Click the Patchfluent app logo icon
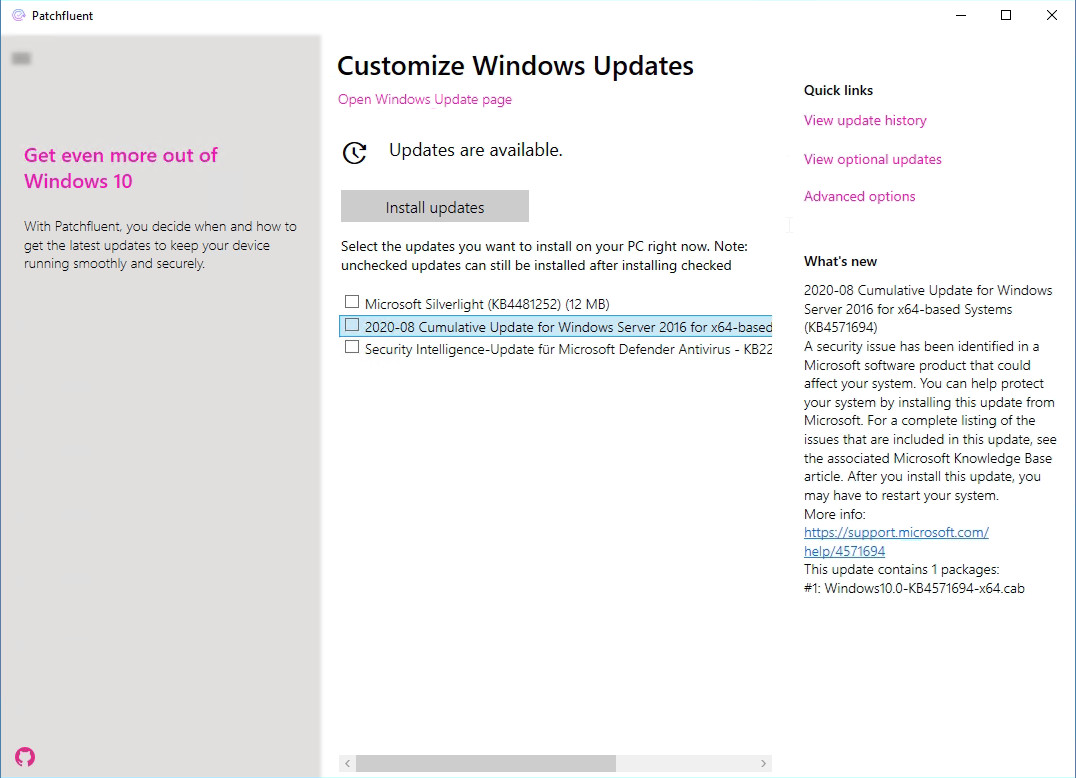Viewport: 1076px width, 778px height. (19, 15)
